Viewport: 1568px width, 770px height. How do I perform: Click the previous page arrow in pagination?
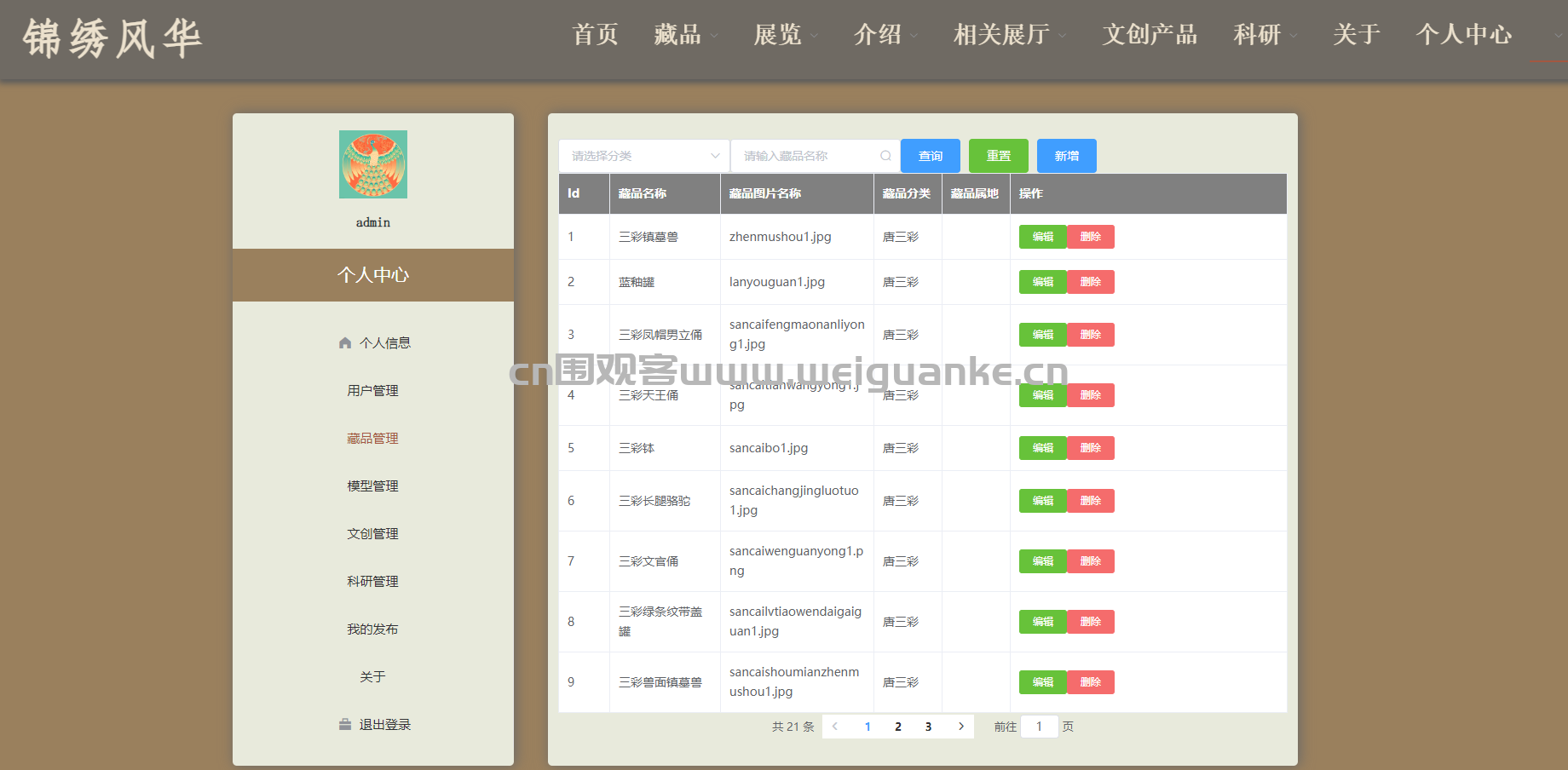[x=835, y=727]
